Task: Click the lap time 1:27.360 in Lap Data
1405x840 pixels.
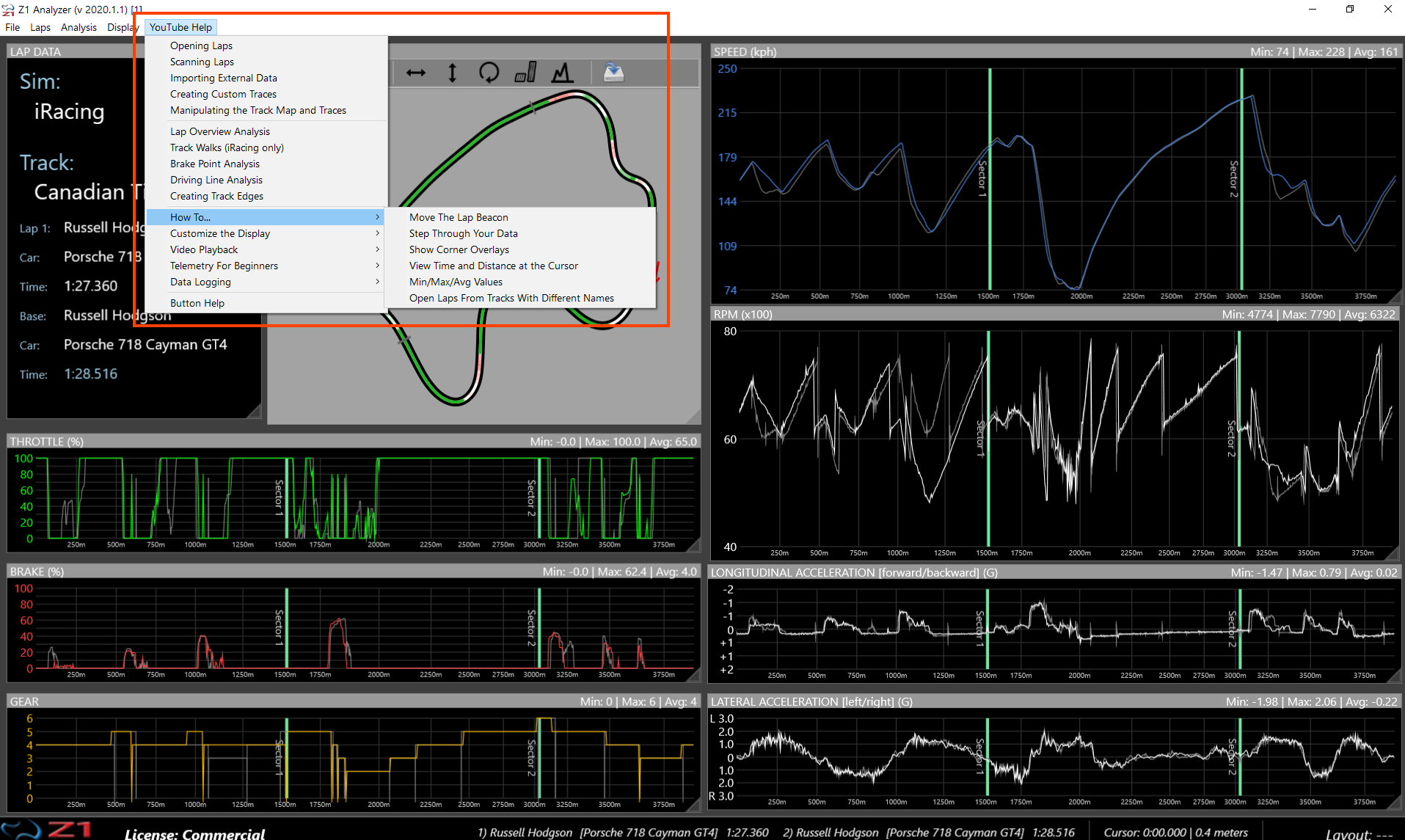Action: pos(90,286)
